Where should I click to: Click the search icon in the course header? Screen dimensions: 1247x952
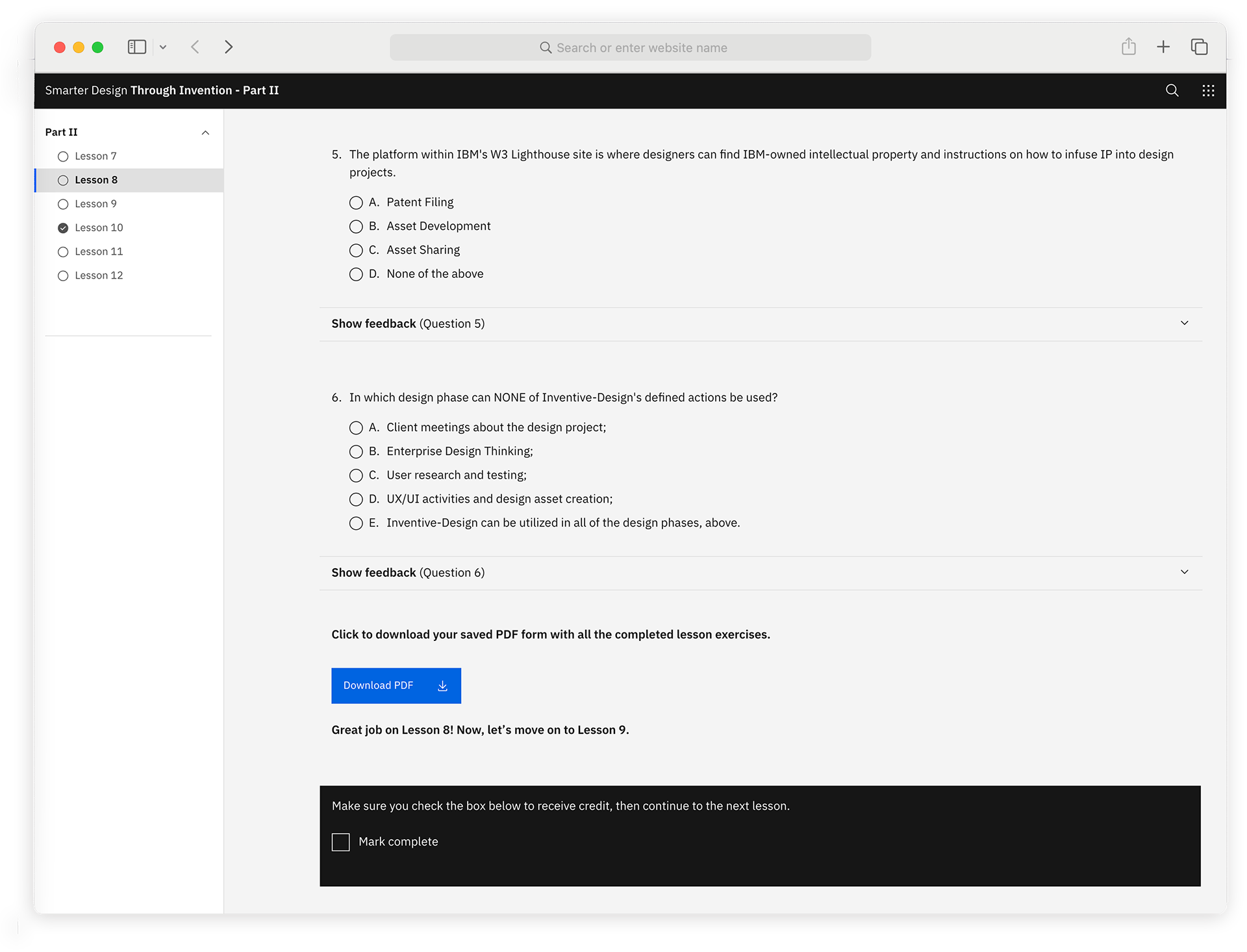point(1172,90)
